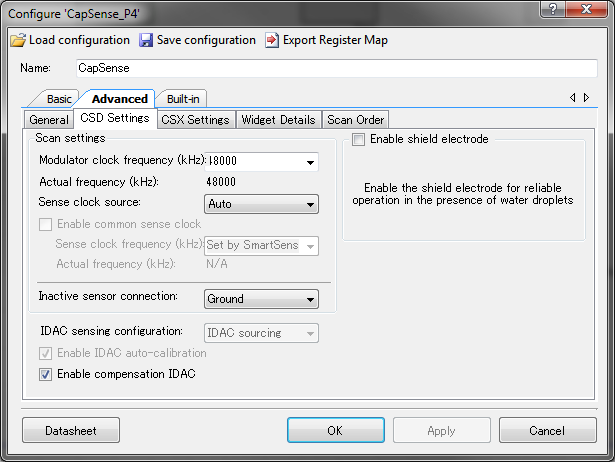Click the Export Register Map icon
The width and height of the screenshot is (615, 462).
coord(272,40)
